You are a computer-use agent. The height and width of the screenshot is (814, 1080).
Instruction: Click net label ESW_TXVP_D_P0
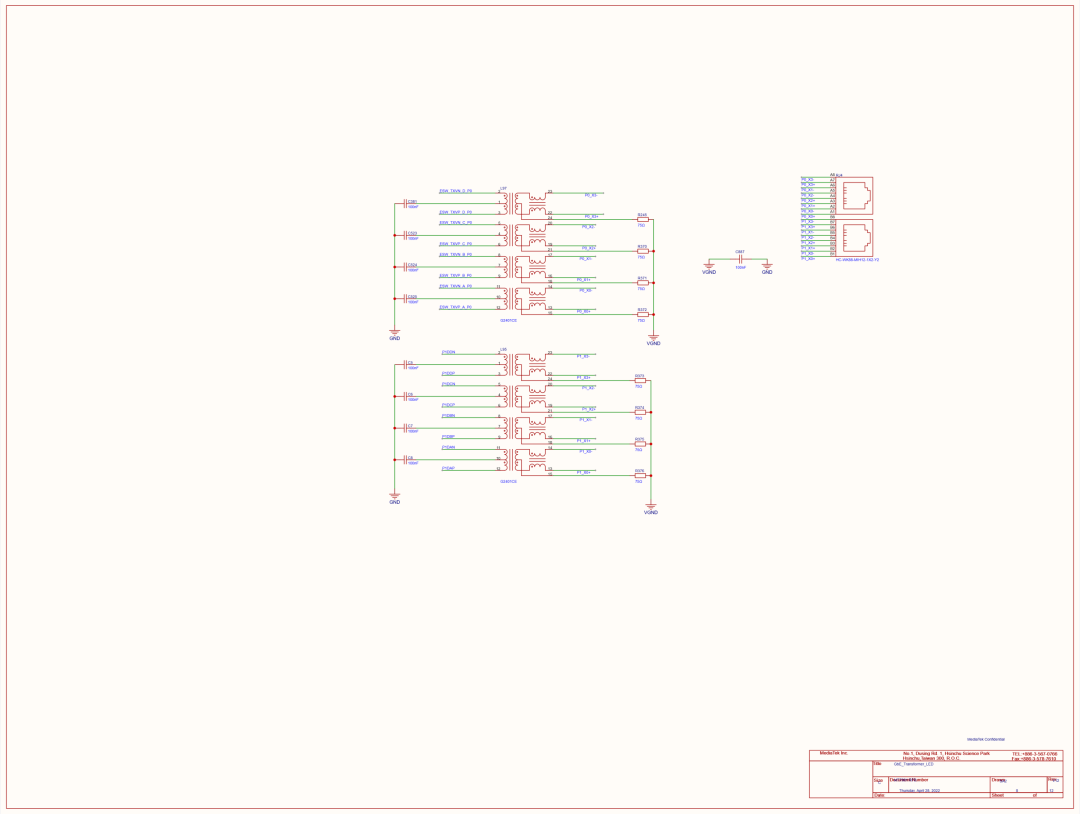[455, 212]
